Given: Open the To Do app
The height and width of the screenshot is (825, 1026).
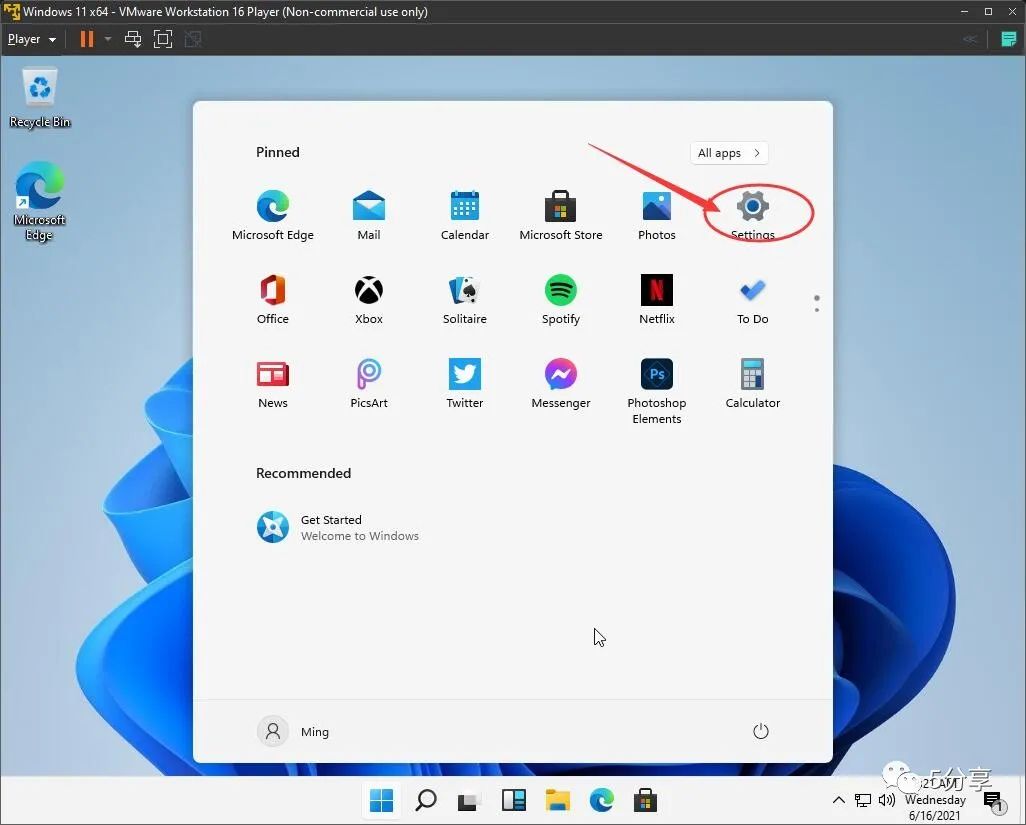Looking at the screenshot, I should click(752, 300).
